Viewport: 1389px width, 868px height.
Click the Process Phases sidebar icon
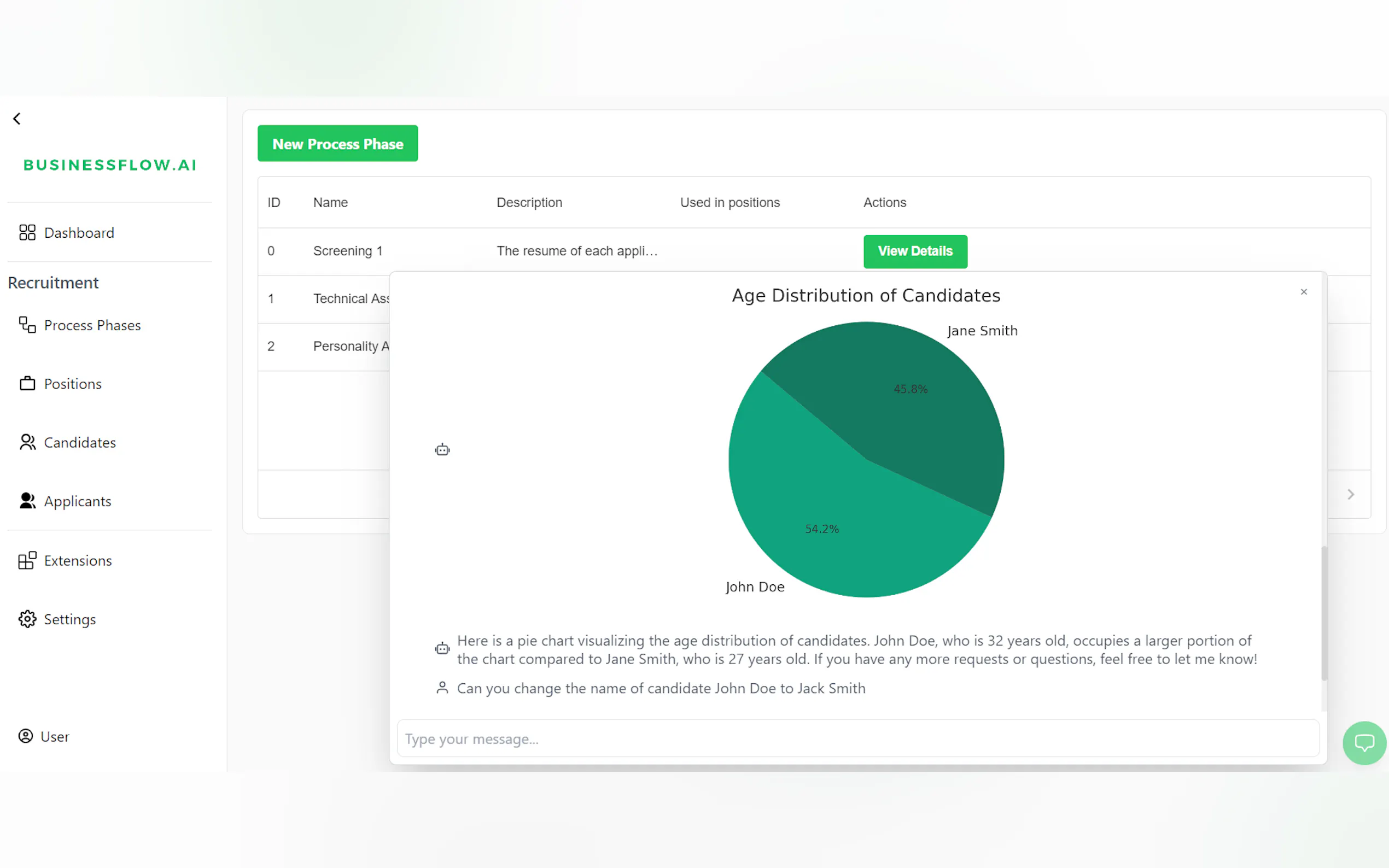tap(27, 325)
